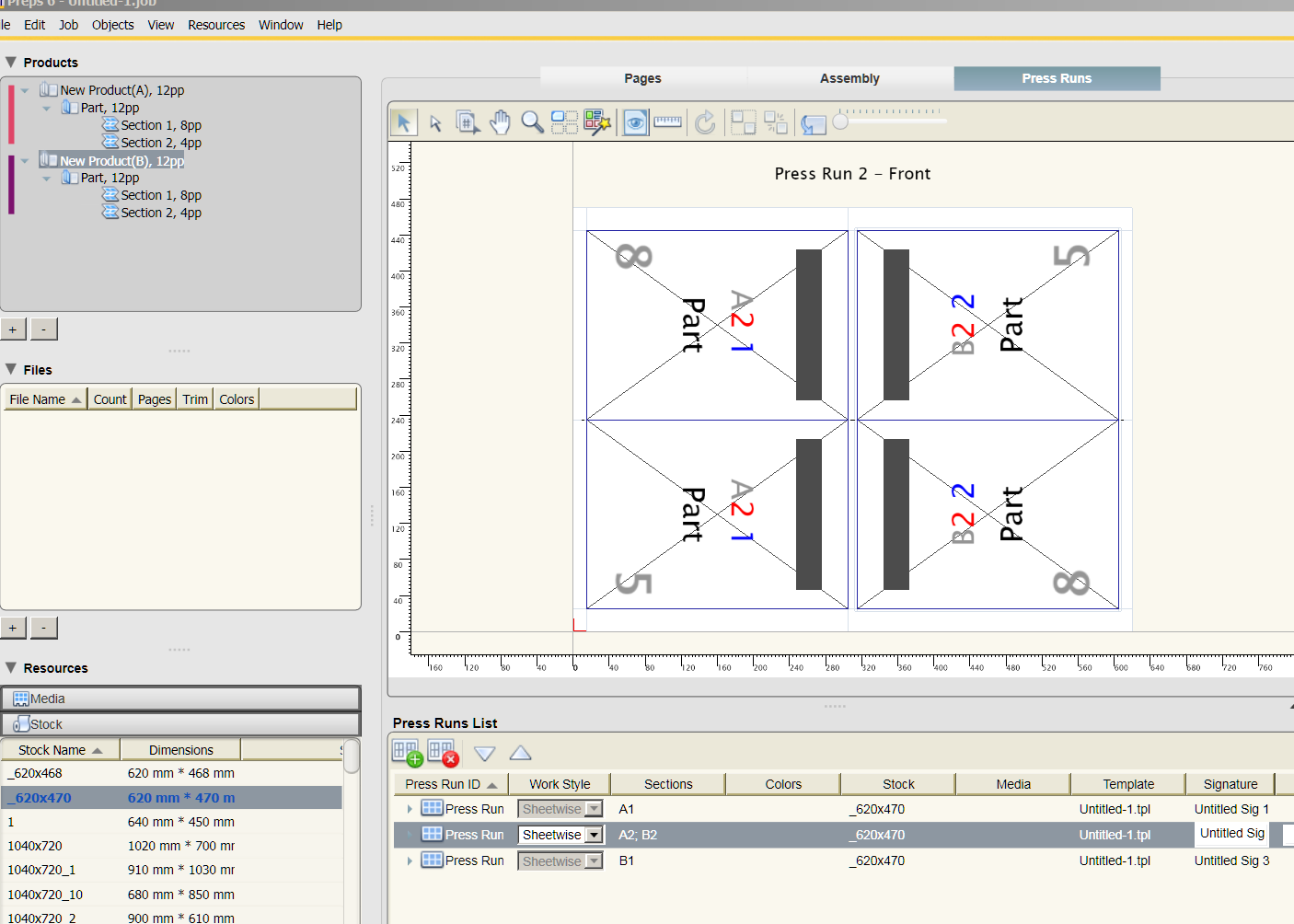Open the Resources menu
The width and height of the screenshot is (1294, 924).
click(x=216, y=25)
